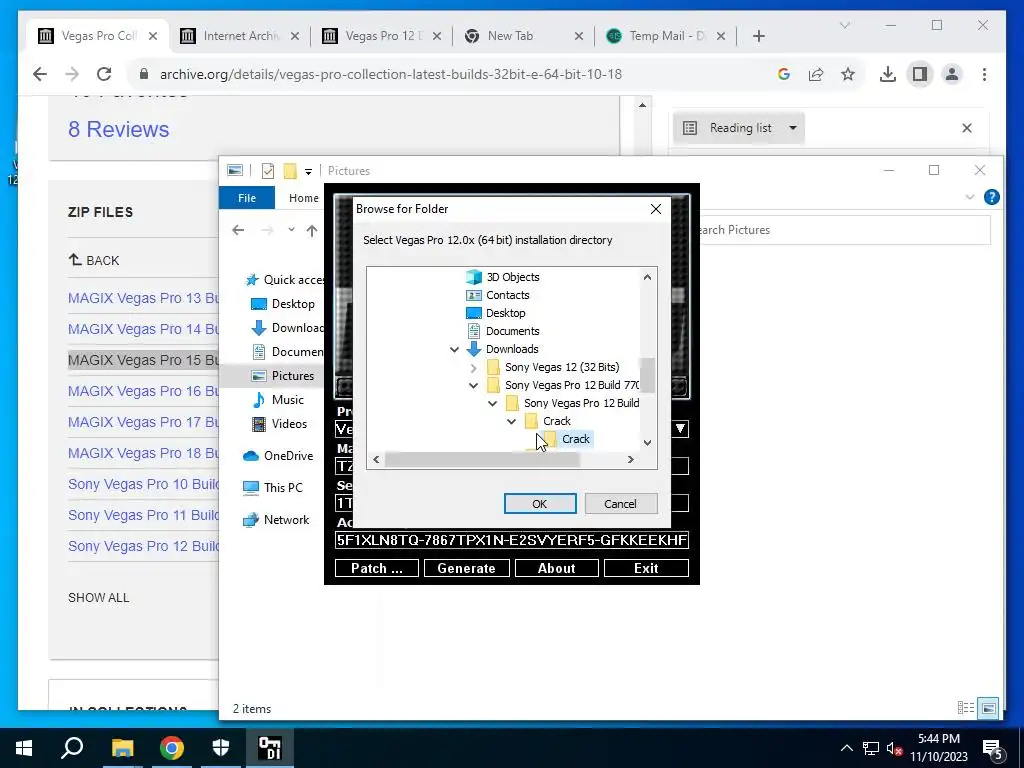Reload the archive.org page
Image resolution: width=1024 pixels, height=768 pixels.
[104, 74]
